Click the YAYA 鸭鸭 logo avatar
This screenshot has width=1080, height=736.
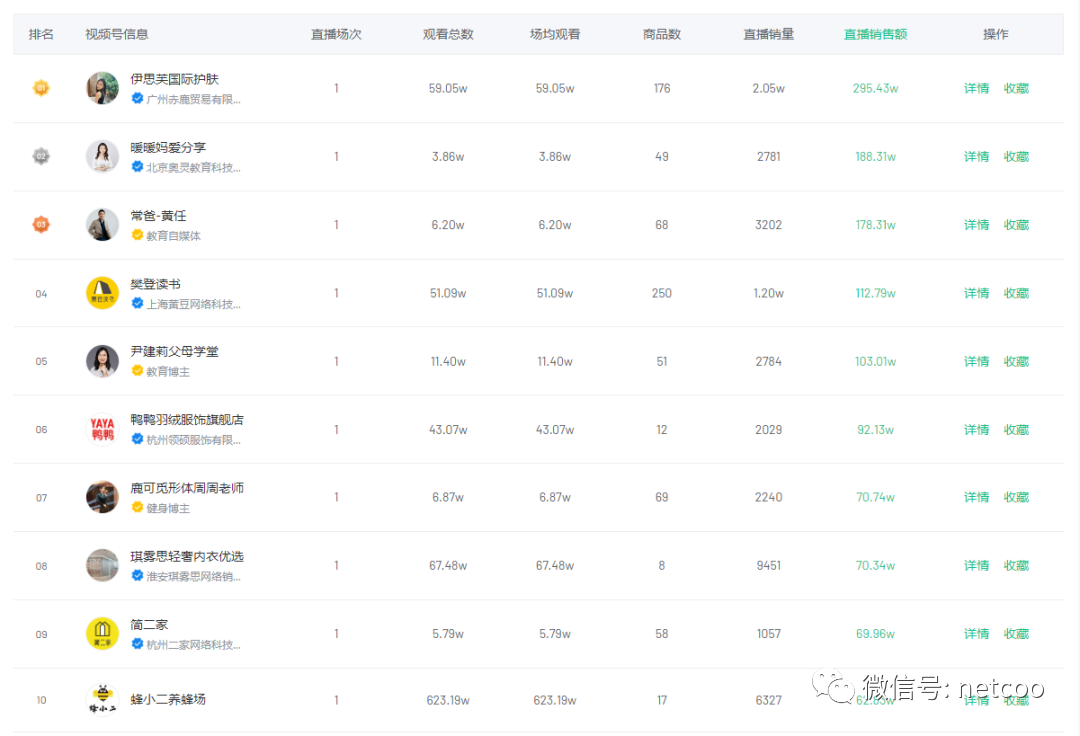click(x=102, y=429)
